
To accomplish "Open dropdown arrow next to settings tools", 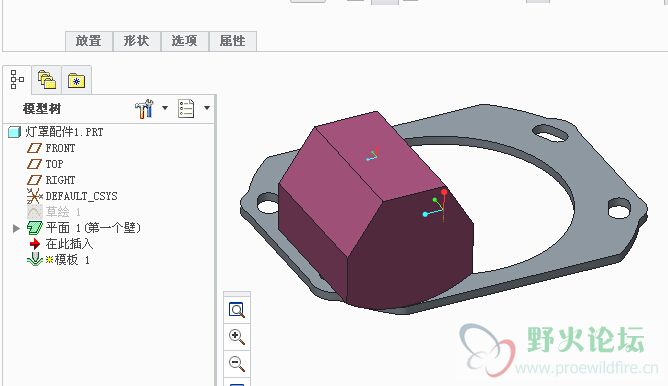I will (x=165, y=108).
